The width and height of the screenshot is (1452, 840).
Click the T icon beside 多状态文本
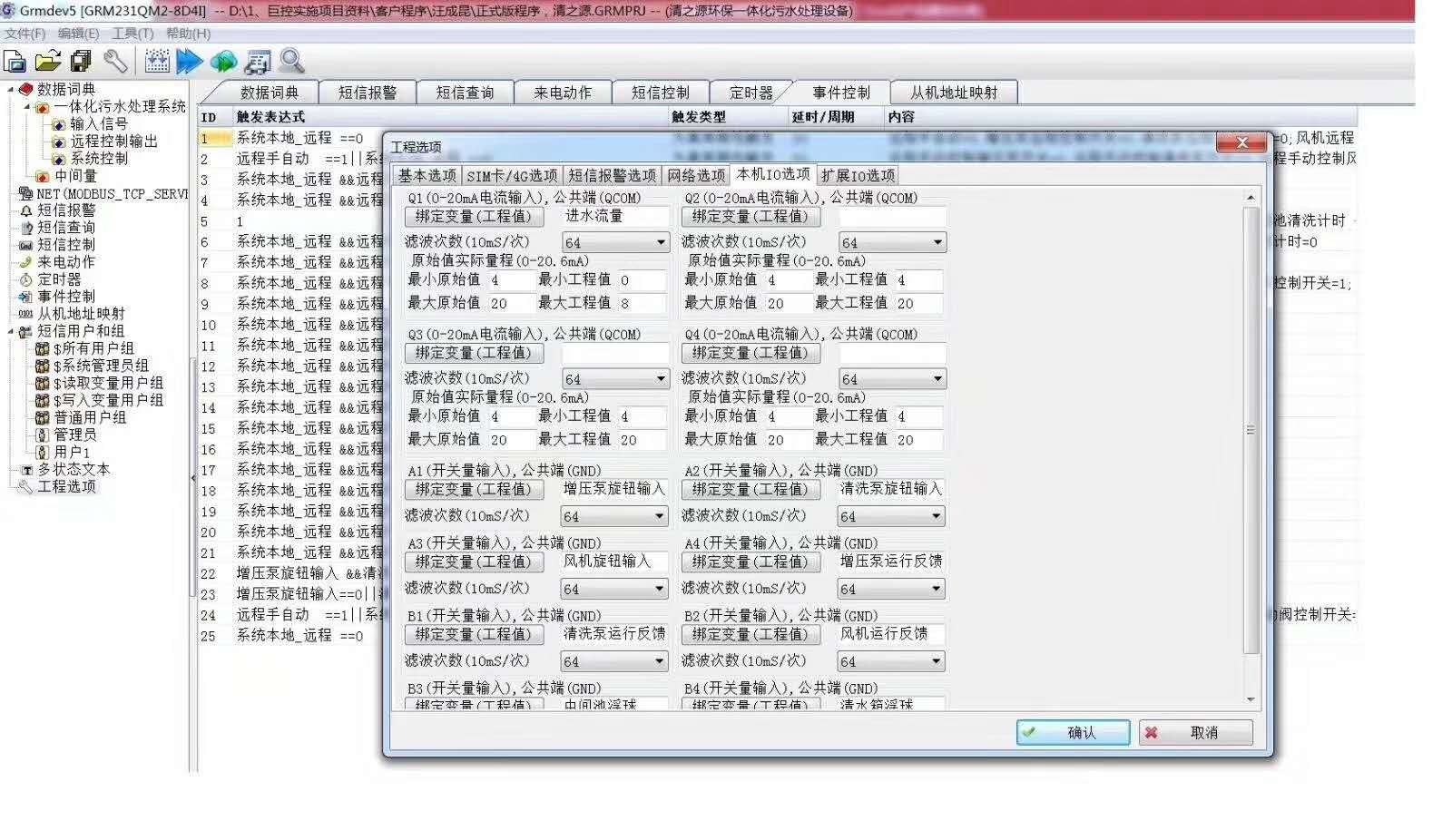pyautogui.click(x=27, y=470)
